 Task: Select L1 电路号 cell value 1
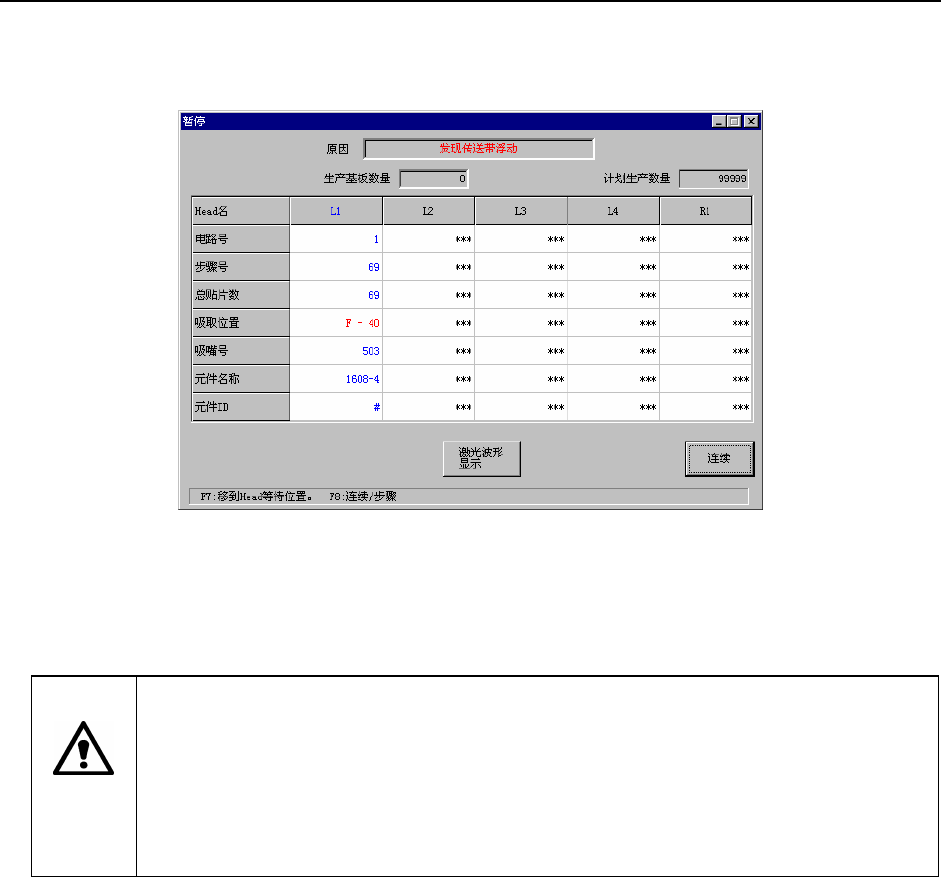click(x=336, y=239)
